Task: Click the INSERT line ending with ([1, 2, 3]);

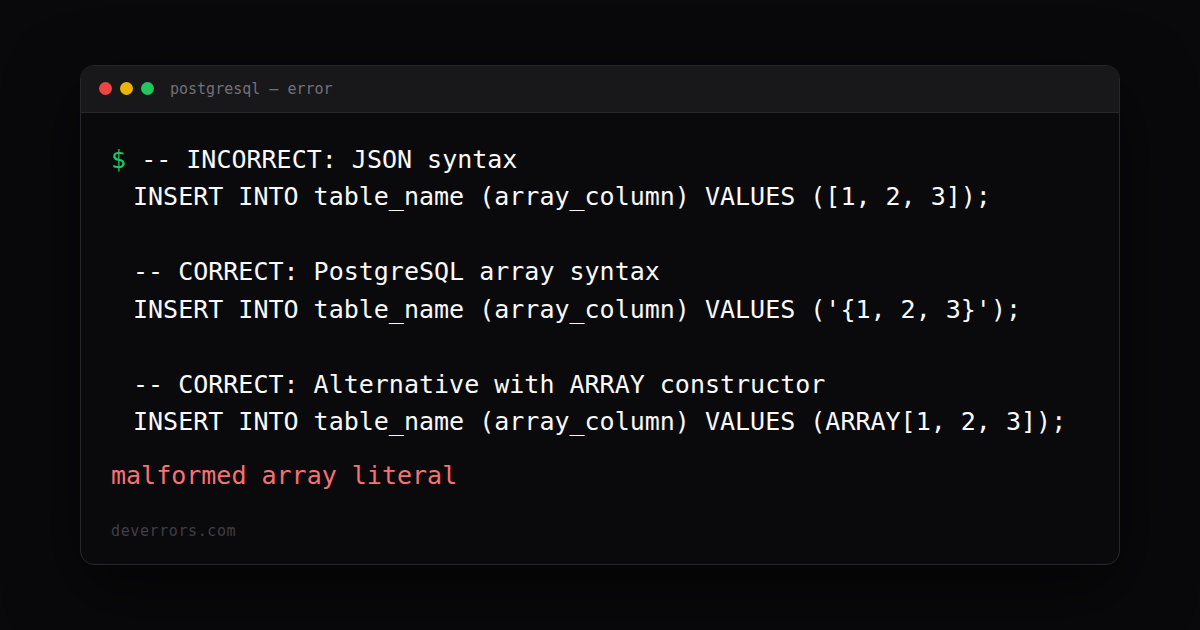Action: (x=561, y=197)
